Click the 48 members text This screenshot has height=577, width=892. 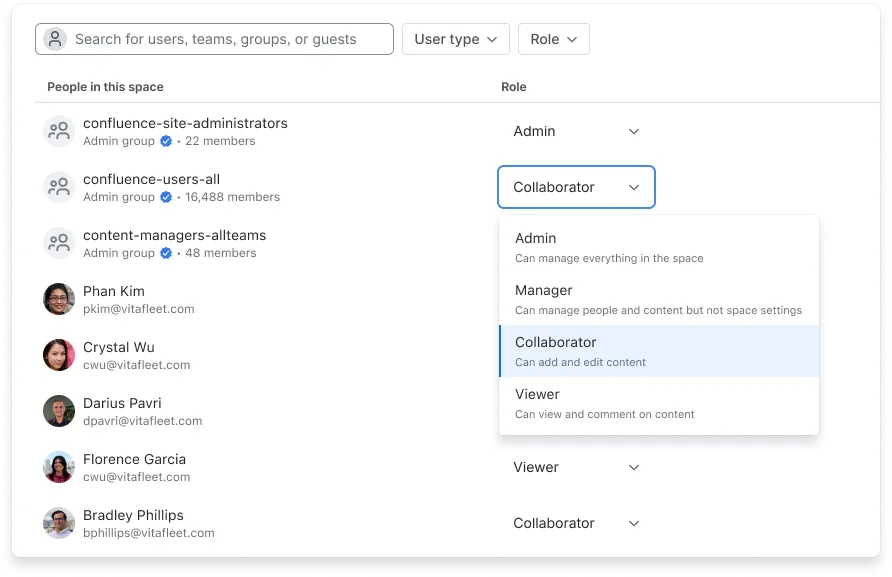point(221,253)
